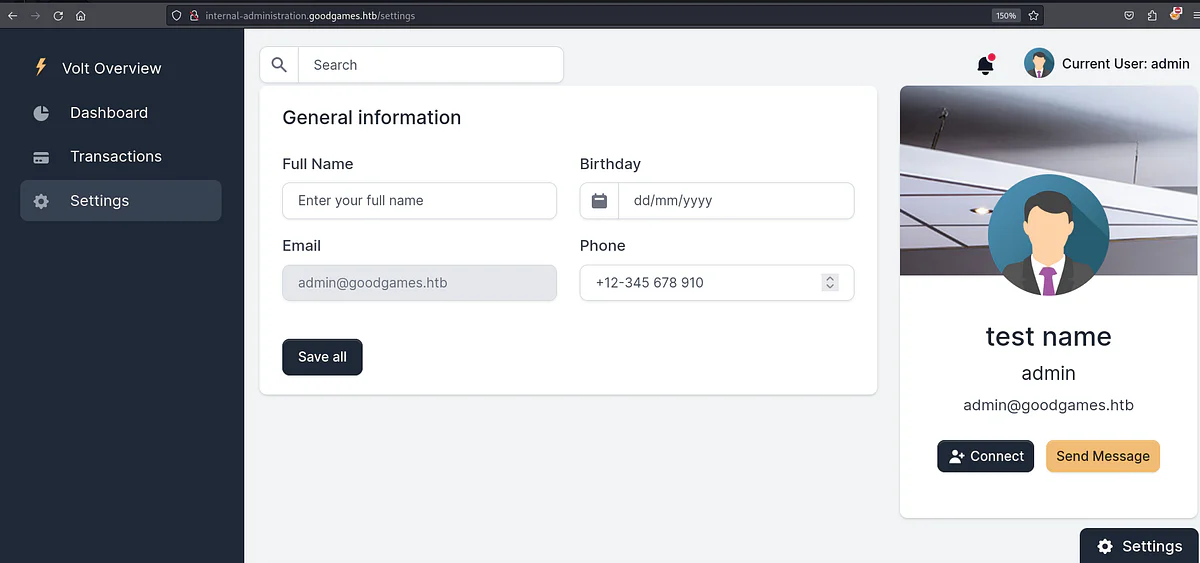Open notifications bell icon
Image resolution: width=1200 pixels, height=563 pixels.
point(986,65)
